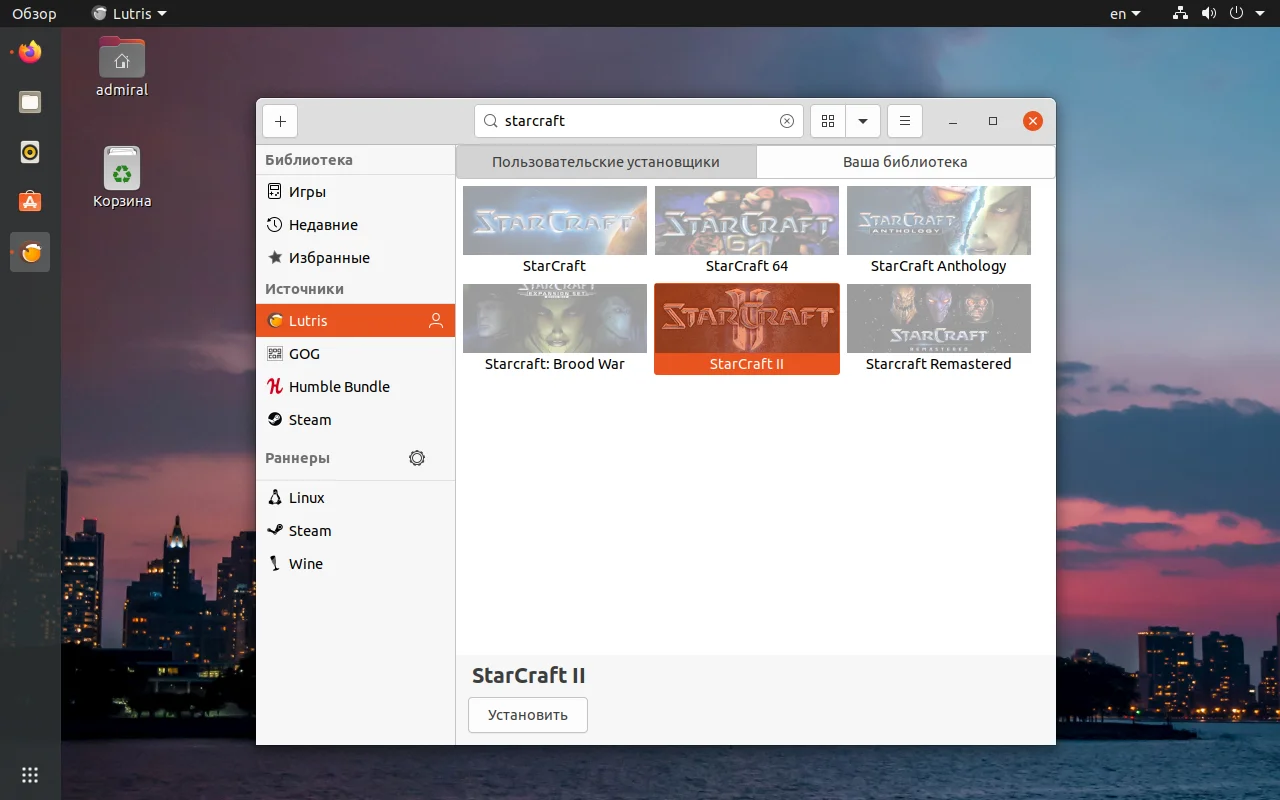Select the Wine runner
Image resolution: width=1280 pixels, height=800 pixels.
(x=356, y=564)
